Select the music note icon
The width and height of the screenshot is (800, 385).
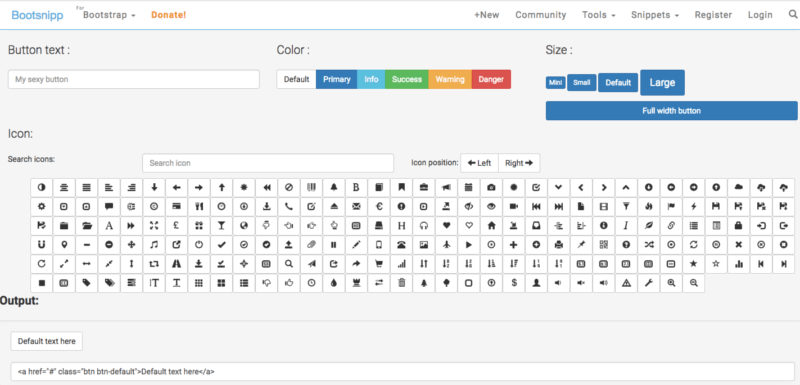154,245
